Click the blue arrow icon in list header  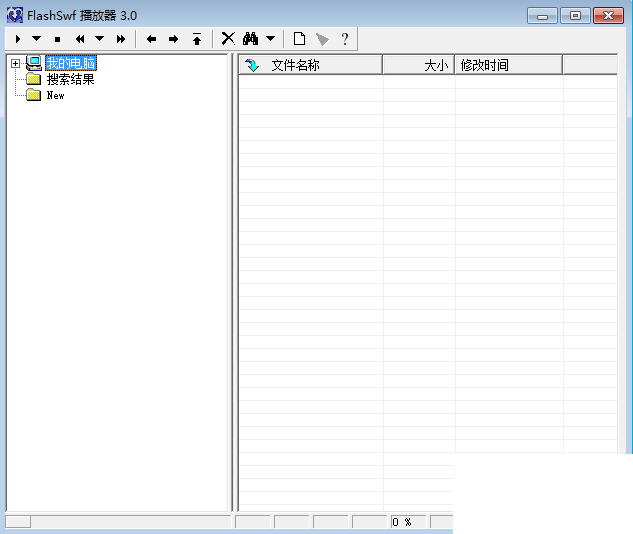(252, 65)
